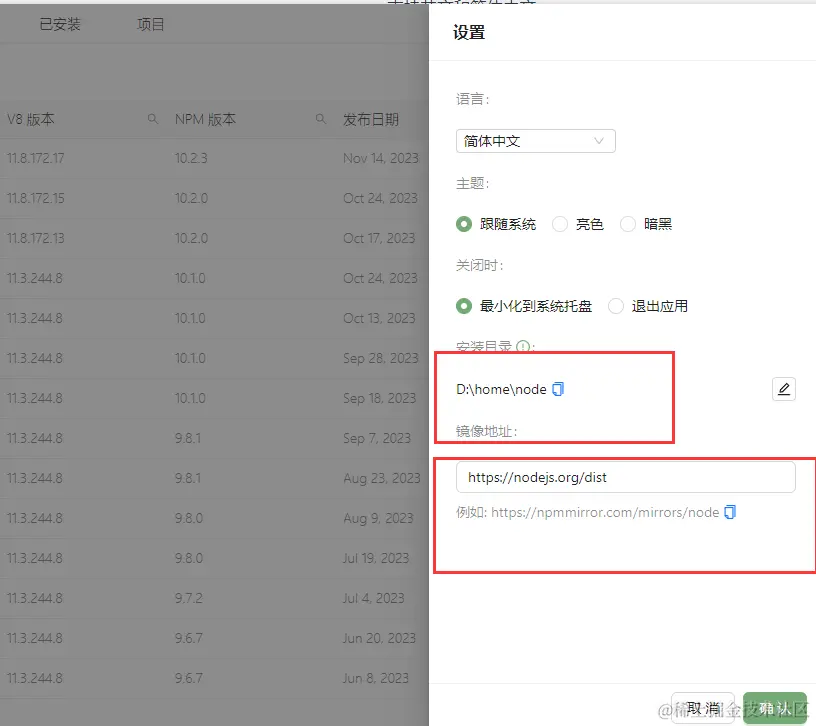Edit the install directory with pencil icon

[784, 389]
